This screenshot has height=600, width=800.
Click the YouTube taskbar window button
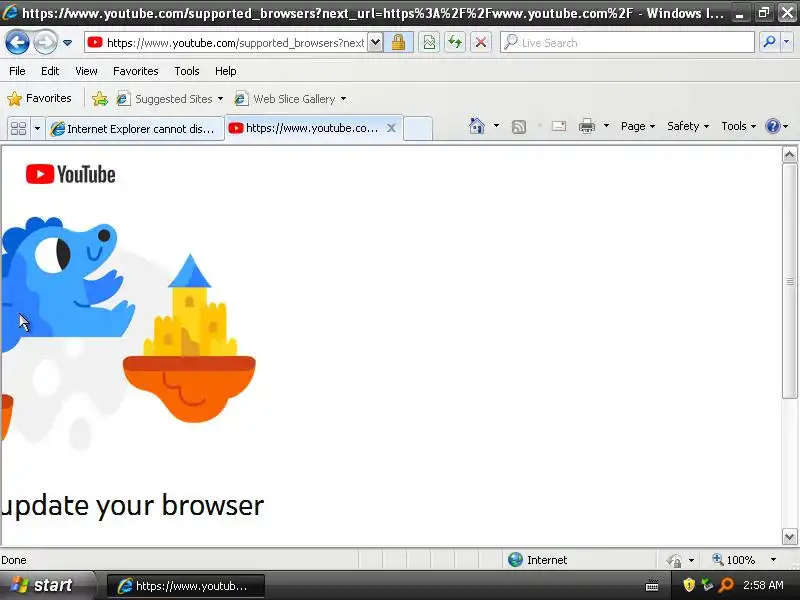tap(185, 586)
